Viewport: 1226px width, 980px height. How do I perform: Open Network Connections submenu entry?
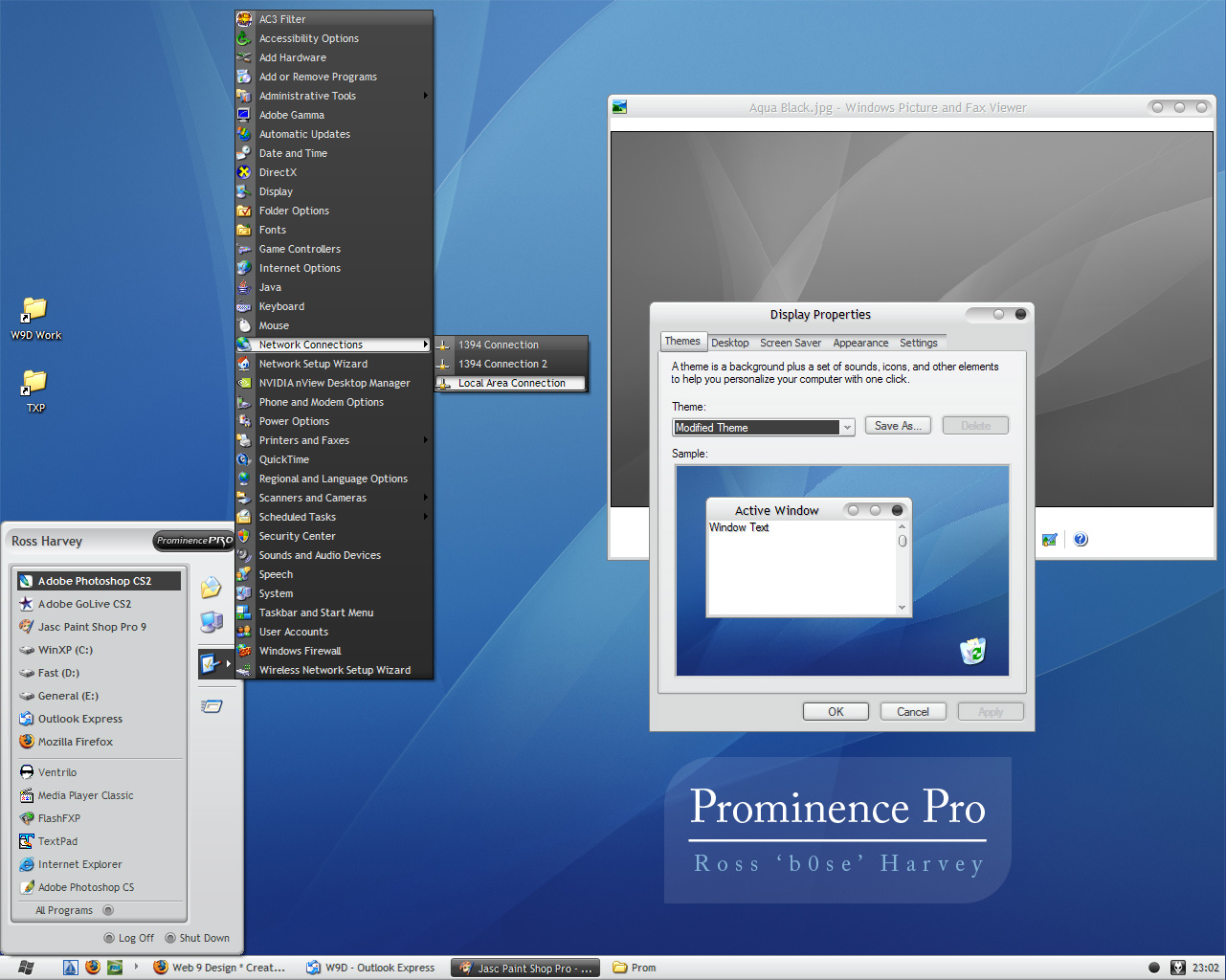pyautogui.click(x=334, y=345)
